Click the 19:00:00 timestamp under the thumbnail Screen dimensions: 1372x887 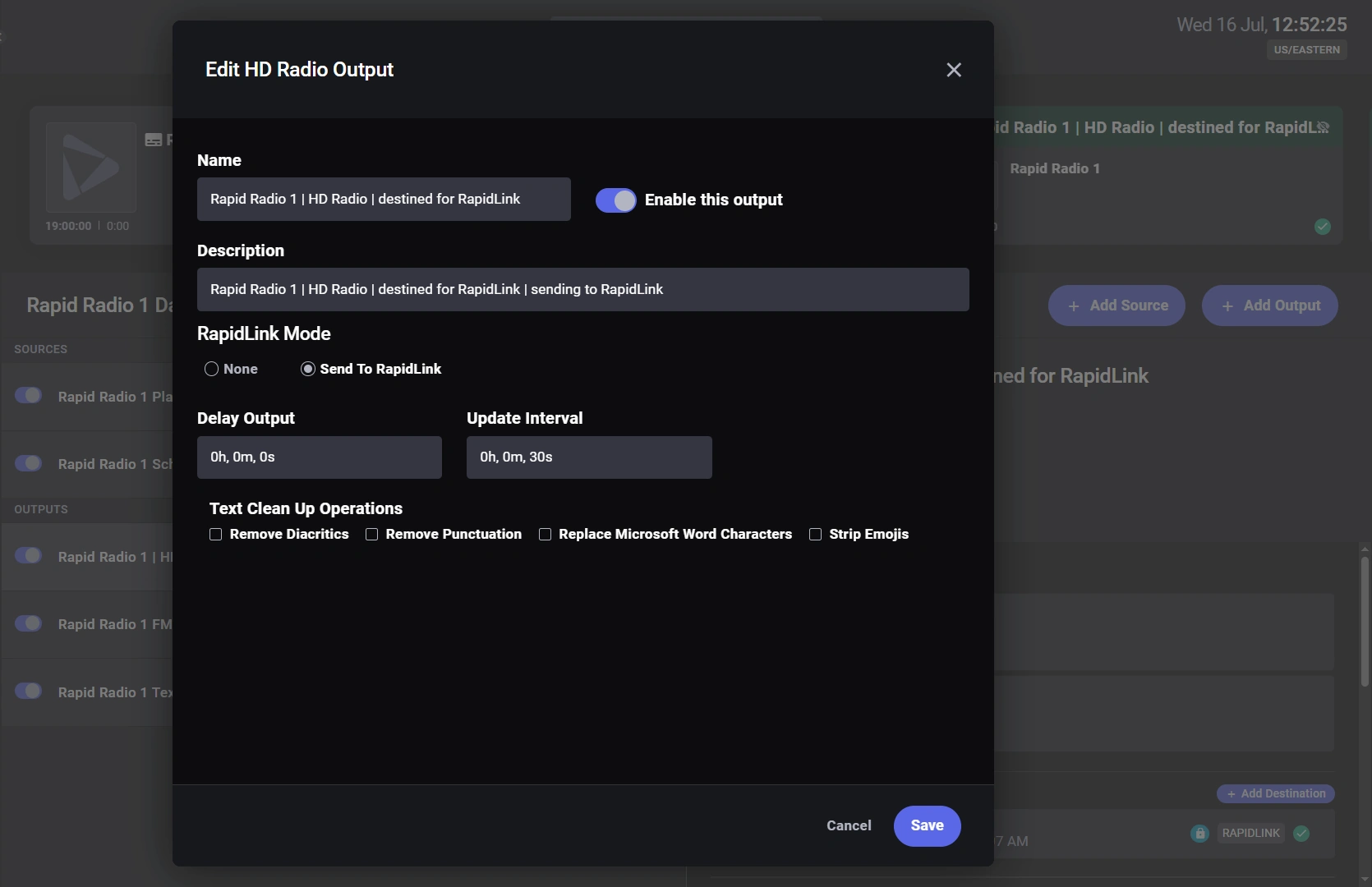(x=68, y=226)
